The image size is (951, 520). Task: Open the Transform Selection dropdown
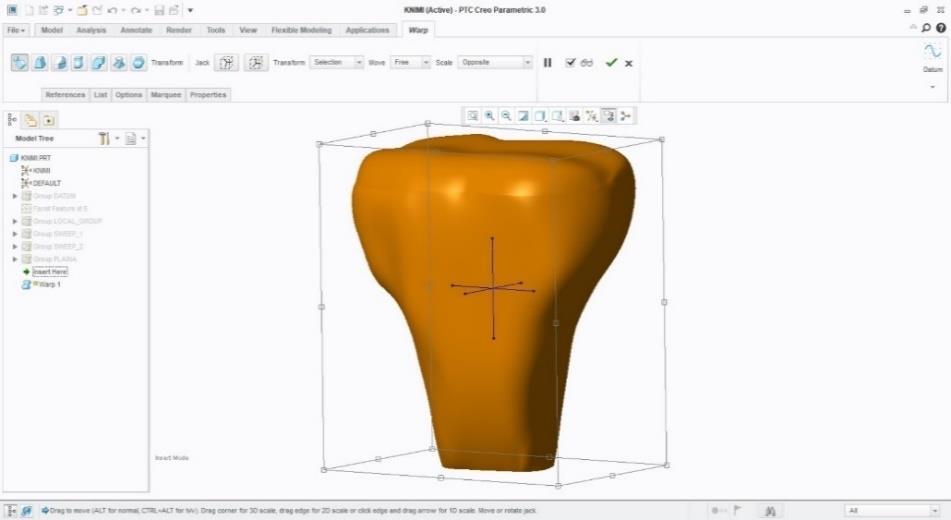(337, 62)
